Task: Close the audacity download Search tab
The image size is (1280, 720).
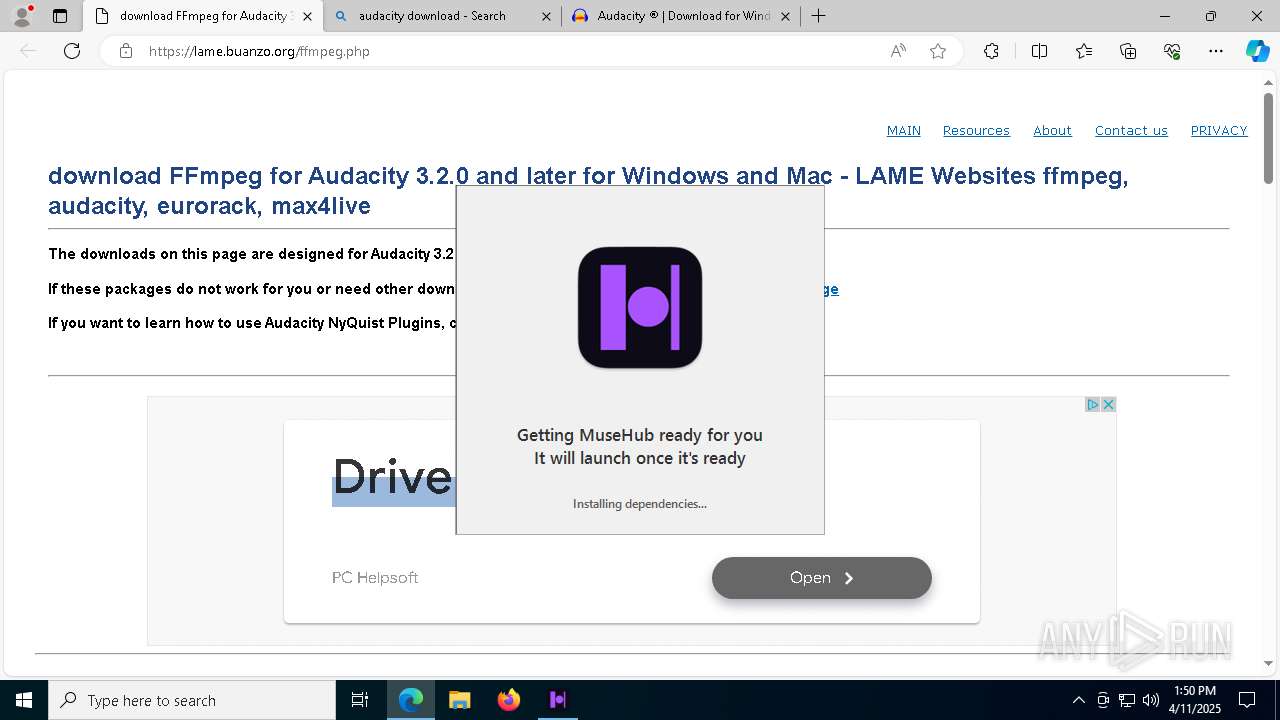Action: [x=546, y=16]
